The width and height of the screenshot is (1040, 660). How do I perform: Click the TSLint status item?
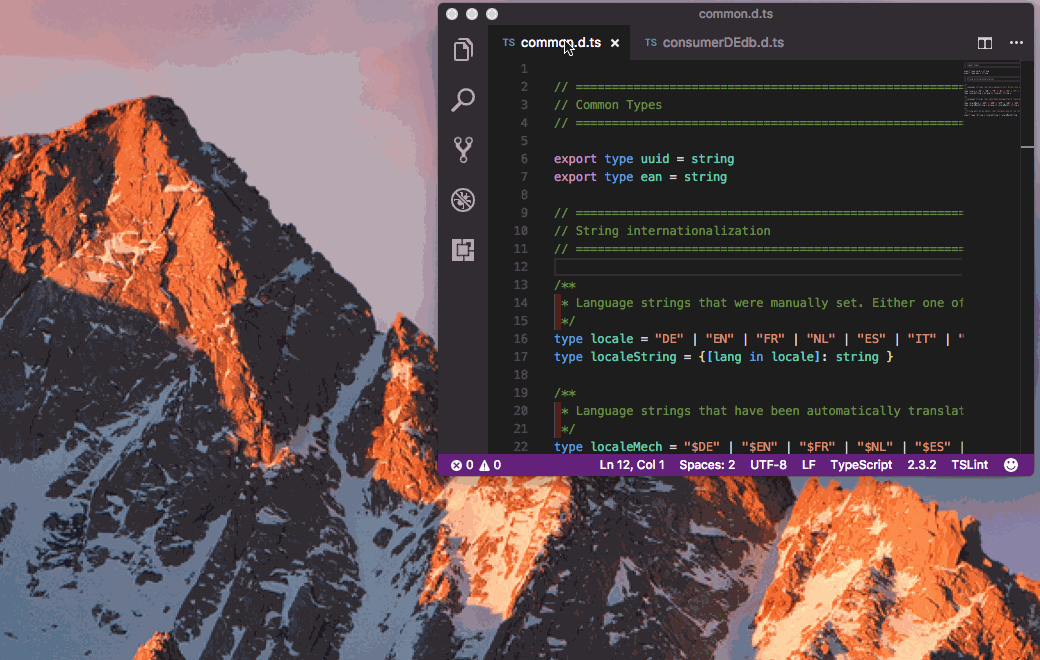pyautogui.click(x=969, y=465)
